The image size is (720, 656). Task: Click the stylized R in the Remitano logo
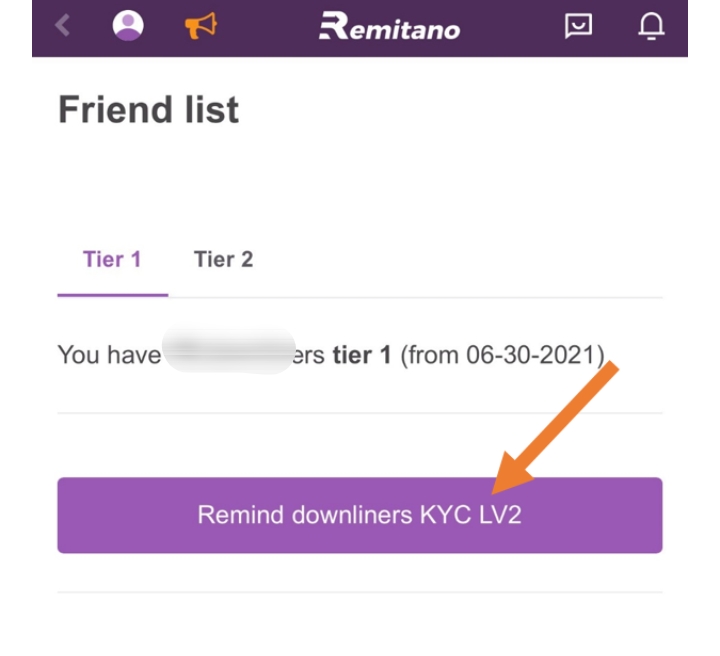pos(332,27)
